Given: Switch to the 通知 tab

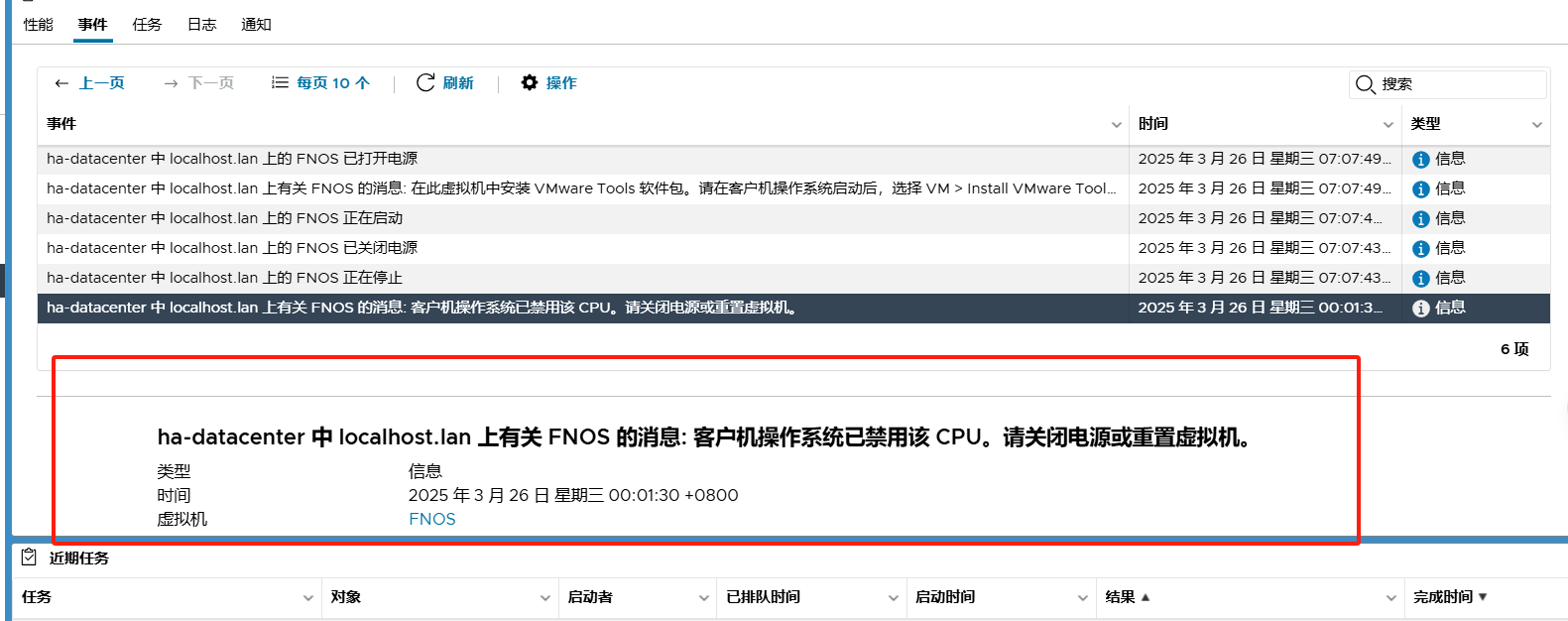Looking at the screenshot, I should pyautogui.click(x=256, y=25).
